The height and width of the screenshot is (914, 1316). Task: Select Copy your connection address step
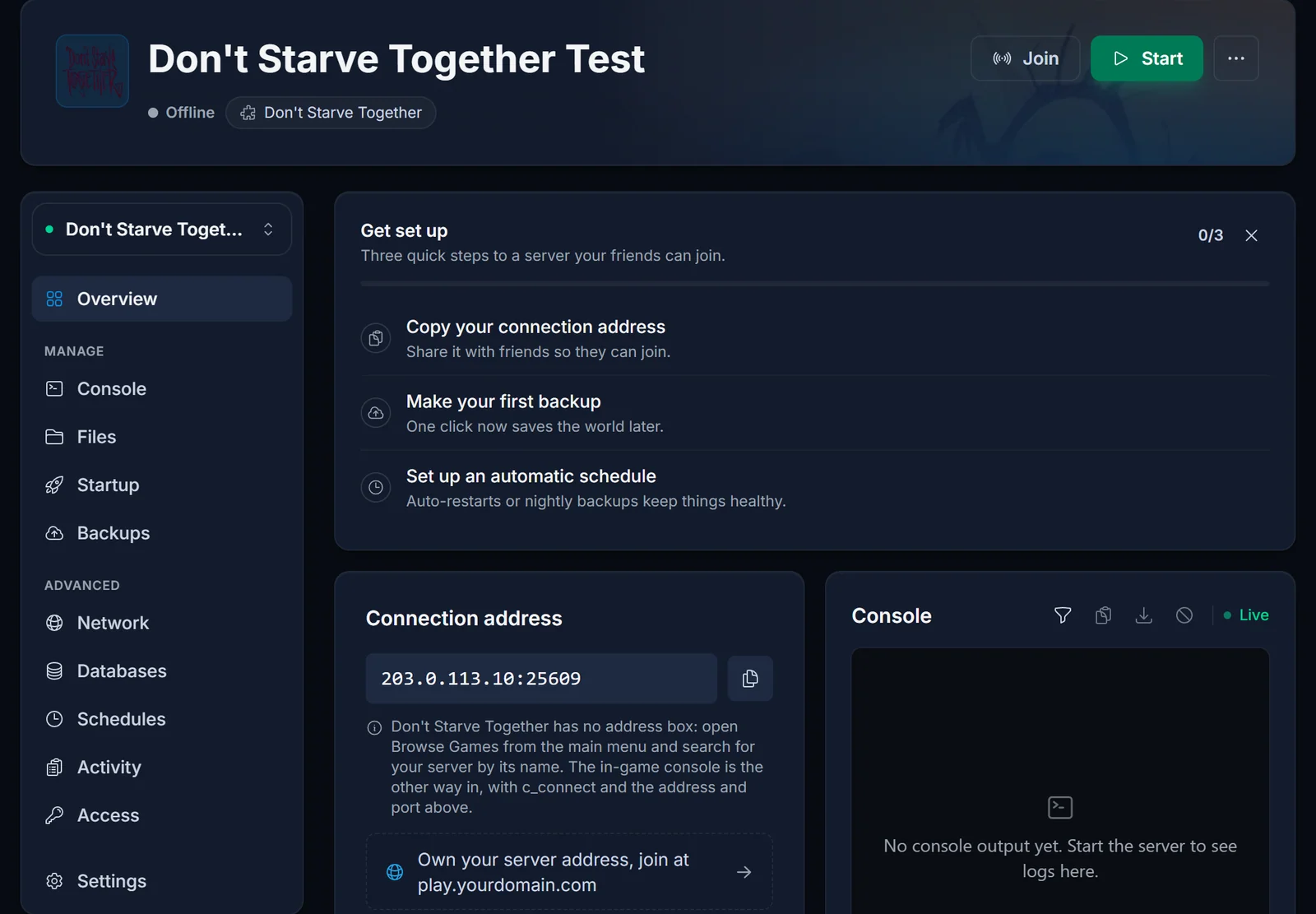click(814, 338)
